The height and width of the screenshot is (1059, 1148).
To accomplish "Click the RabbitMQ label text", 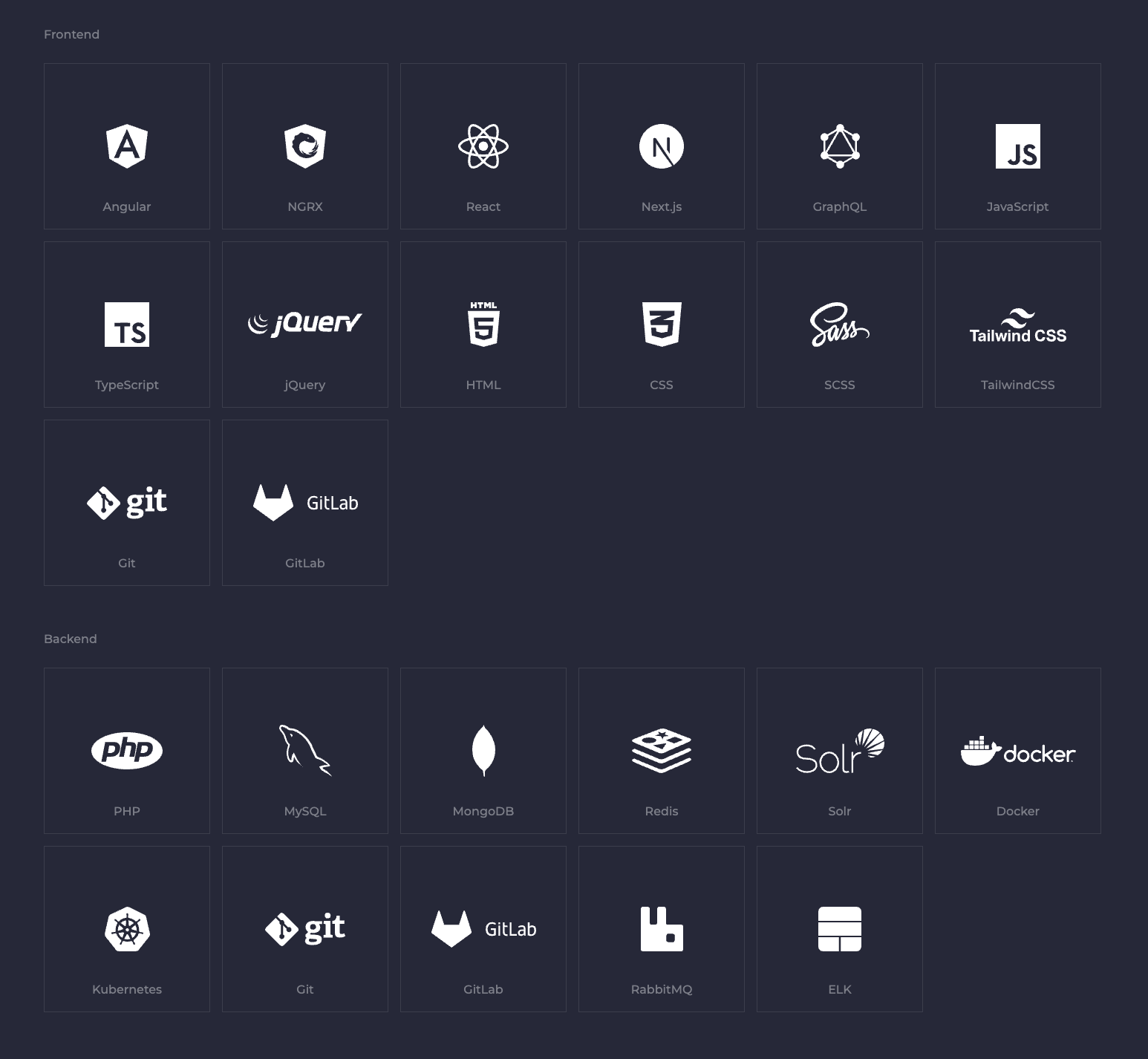I will (662, 989).
